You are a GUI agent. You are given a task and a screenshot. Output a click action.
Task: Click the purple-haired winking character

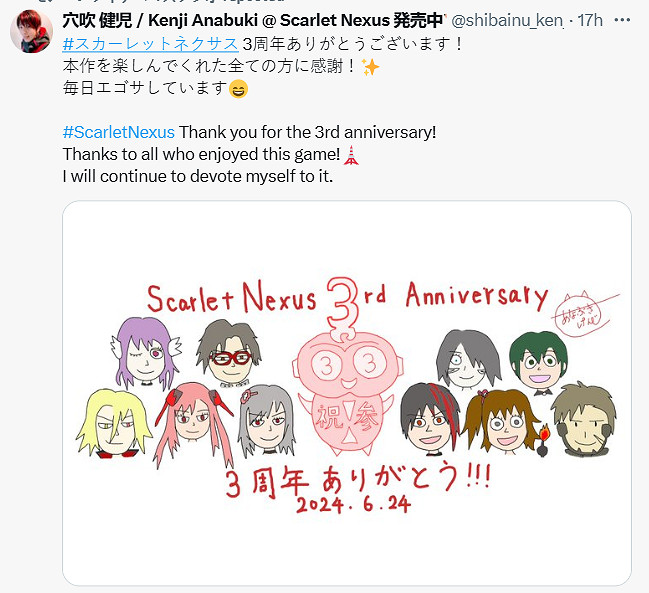click(146, 352)
